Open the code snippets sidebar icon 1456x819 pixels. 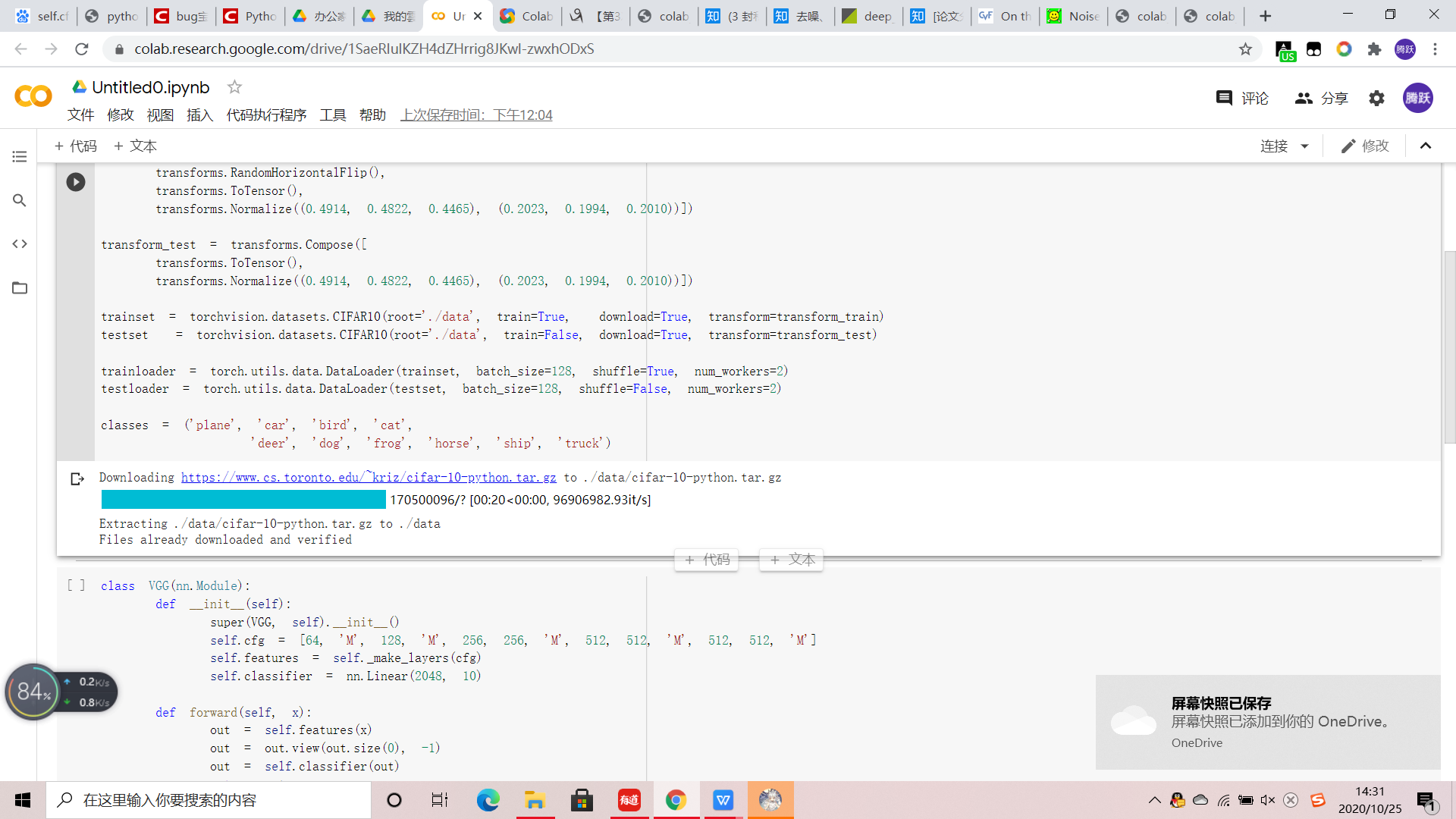click(20, 244)
